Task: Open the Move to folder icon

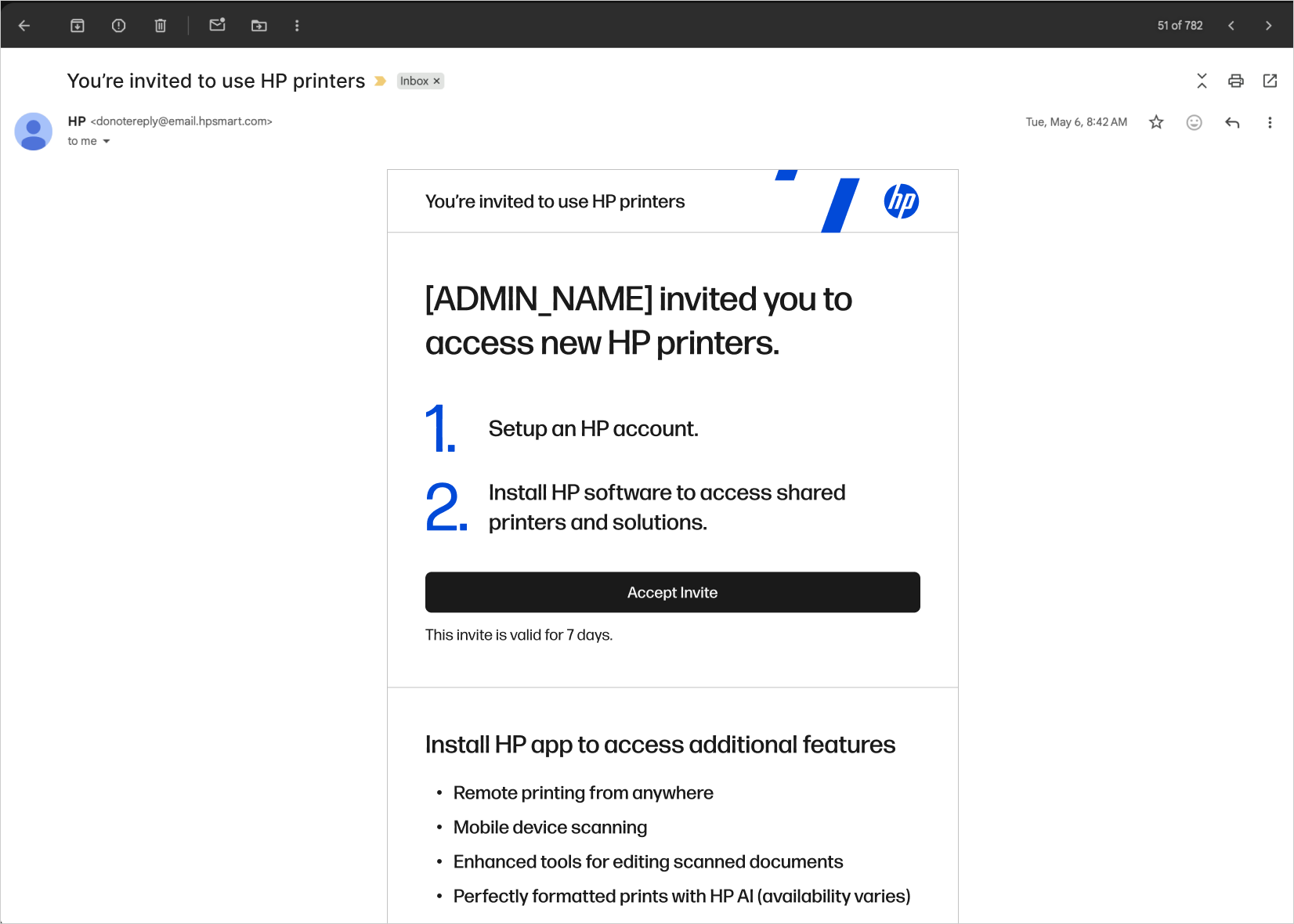Action: [x=259, y=26]
